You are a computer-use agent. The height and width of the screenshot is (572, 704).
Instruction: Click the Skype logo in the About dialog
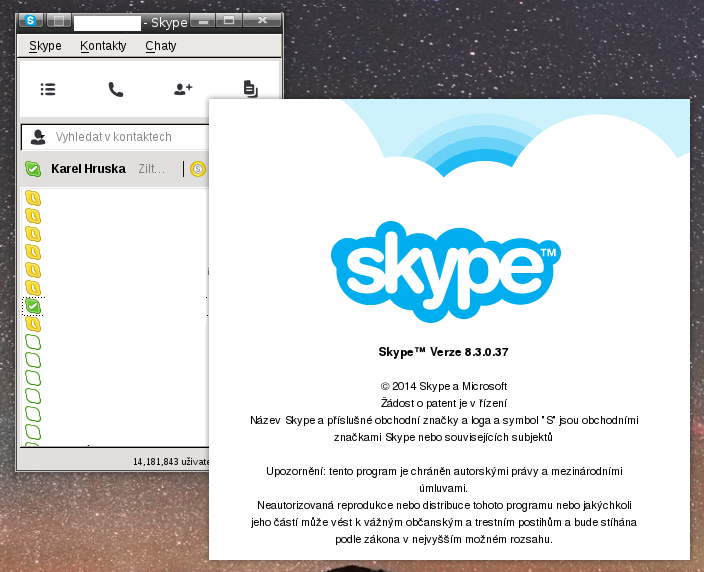pyautogui.click(x=445, y=272)
